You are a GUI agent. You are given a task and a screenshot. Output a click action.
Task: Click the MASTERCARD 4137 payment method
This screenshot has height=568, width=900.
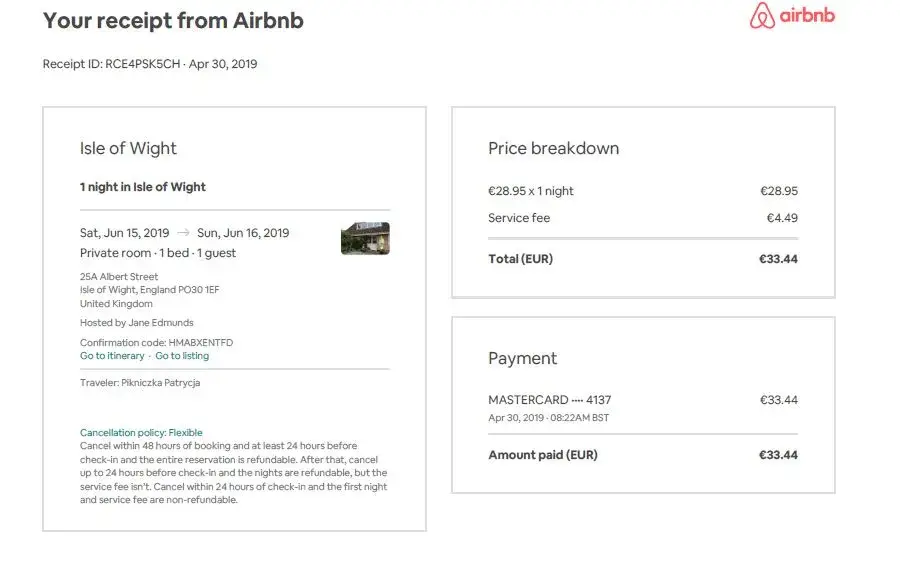pyautogui.click(x=549, y=400)
